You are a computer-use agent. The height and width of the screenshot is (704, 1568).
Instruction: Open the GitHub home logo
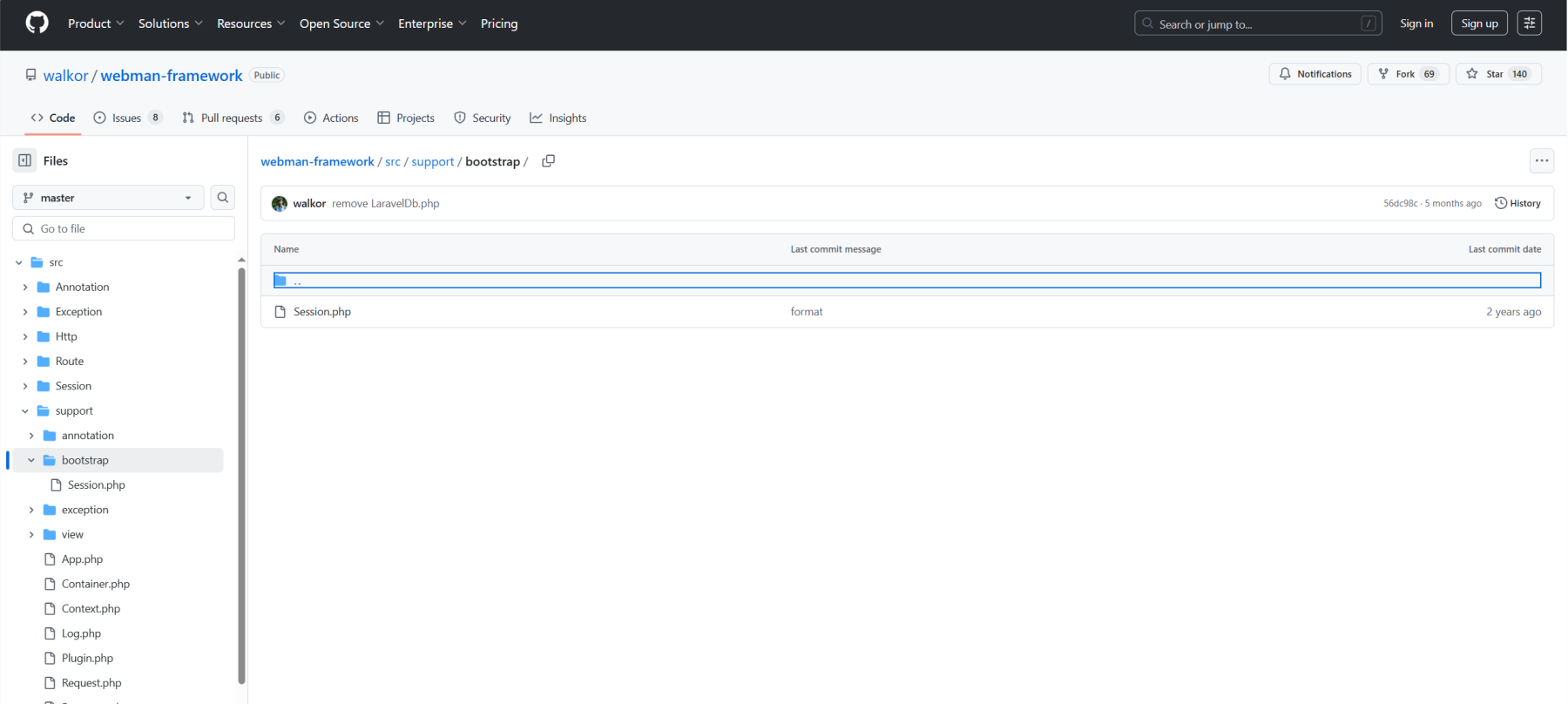(37, 23)
